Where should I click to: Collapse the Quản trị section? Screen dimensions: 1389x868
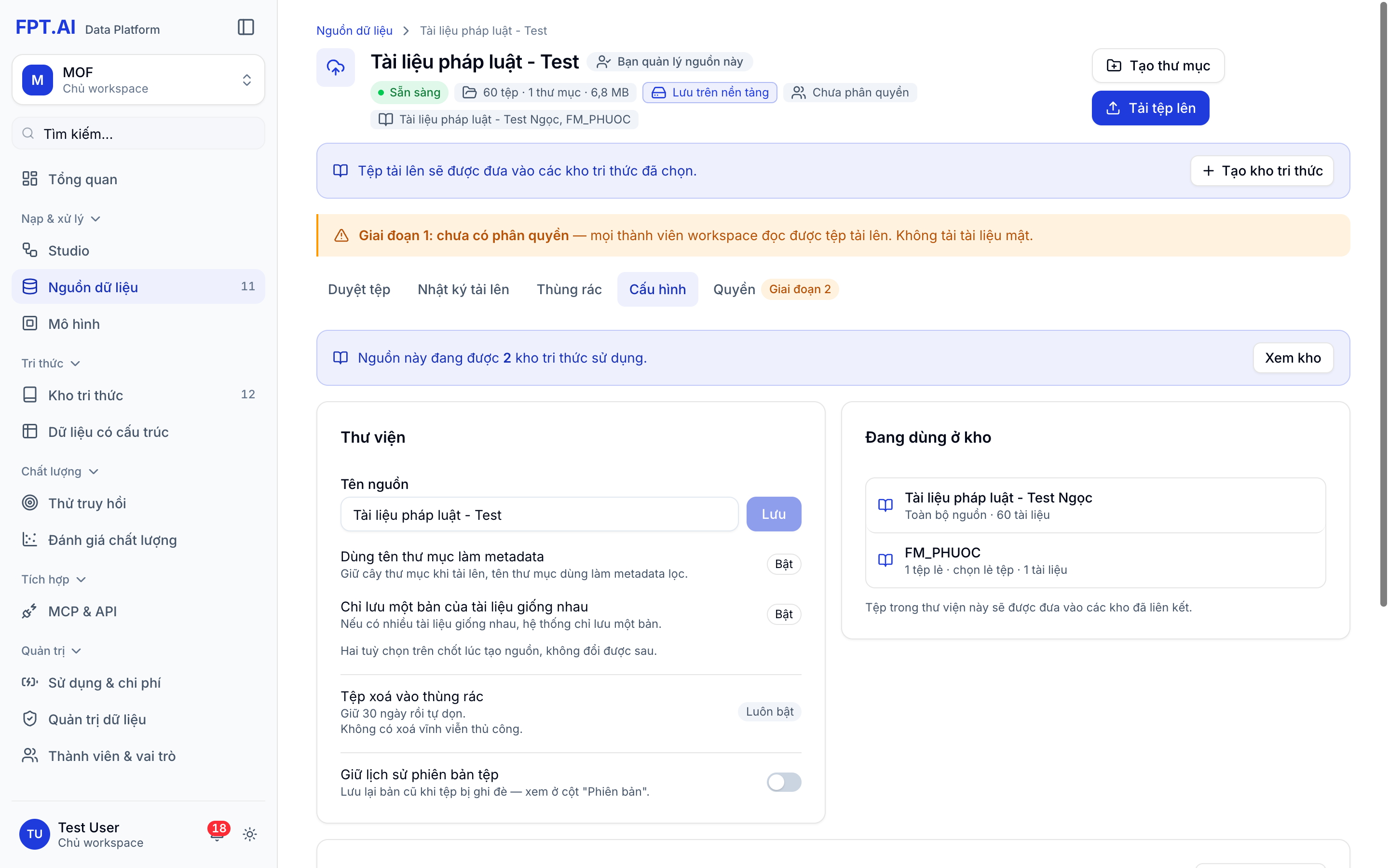[51, 651]
